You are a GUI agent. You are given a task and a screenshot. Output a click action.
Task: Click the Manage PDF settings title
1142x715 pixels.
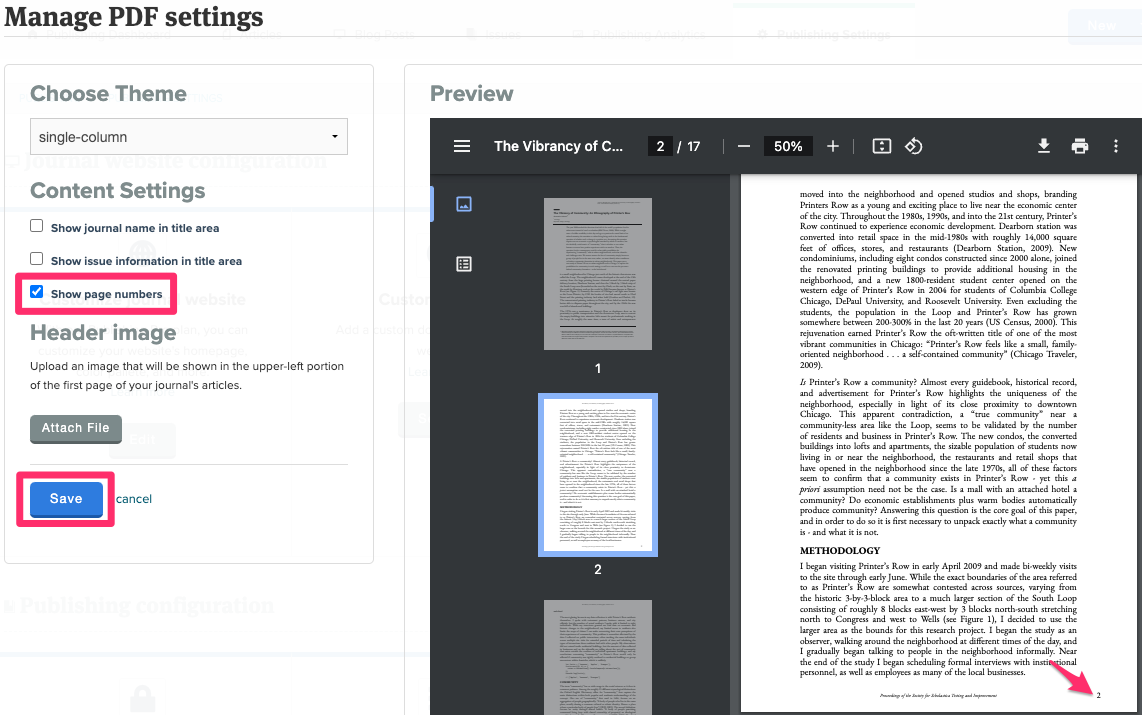[x=134, y=17]
